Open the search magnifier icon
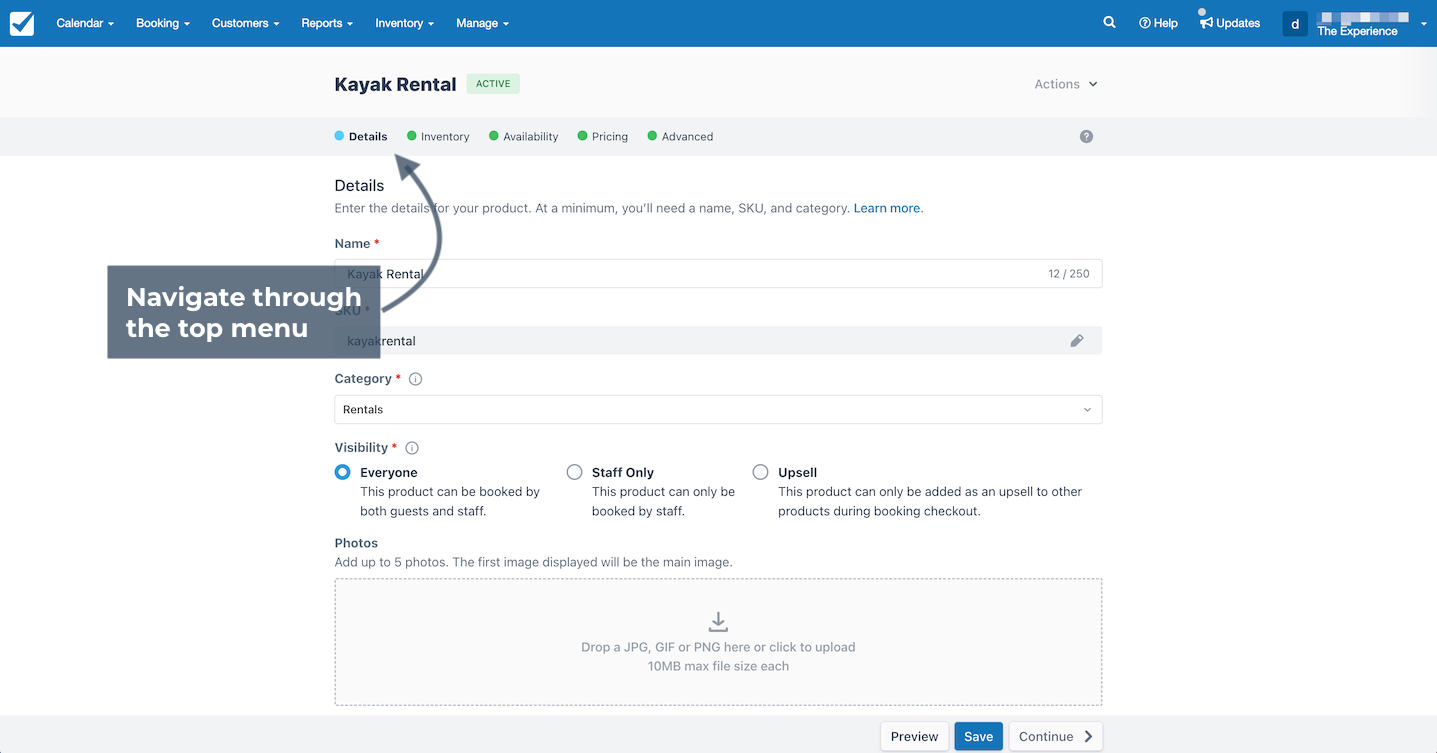 click(1109, 22)
